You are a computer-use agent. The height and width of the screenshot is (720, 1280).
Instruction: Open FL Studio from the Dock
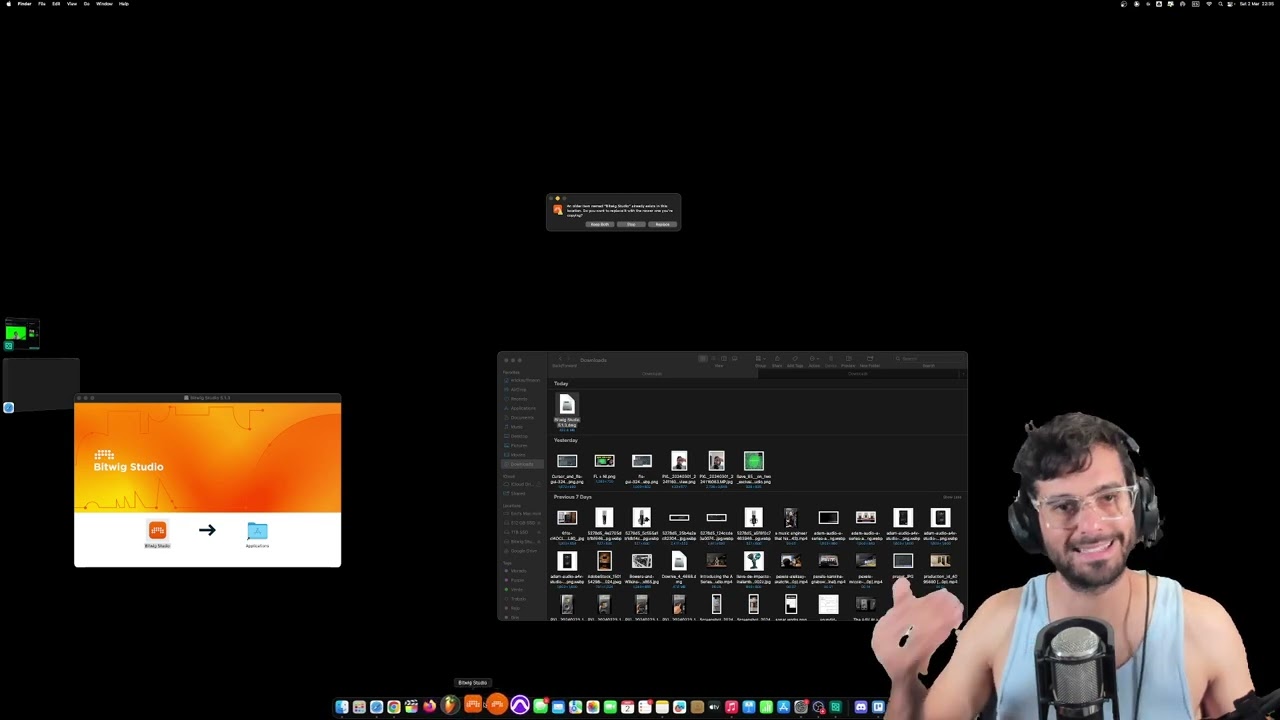click(449, 706)
